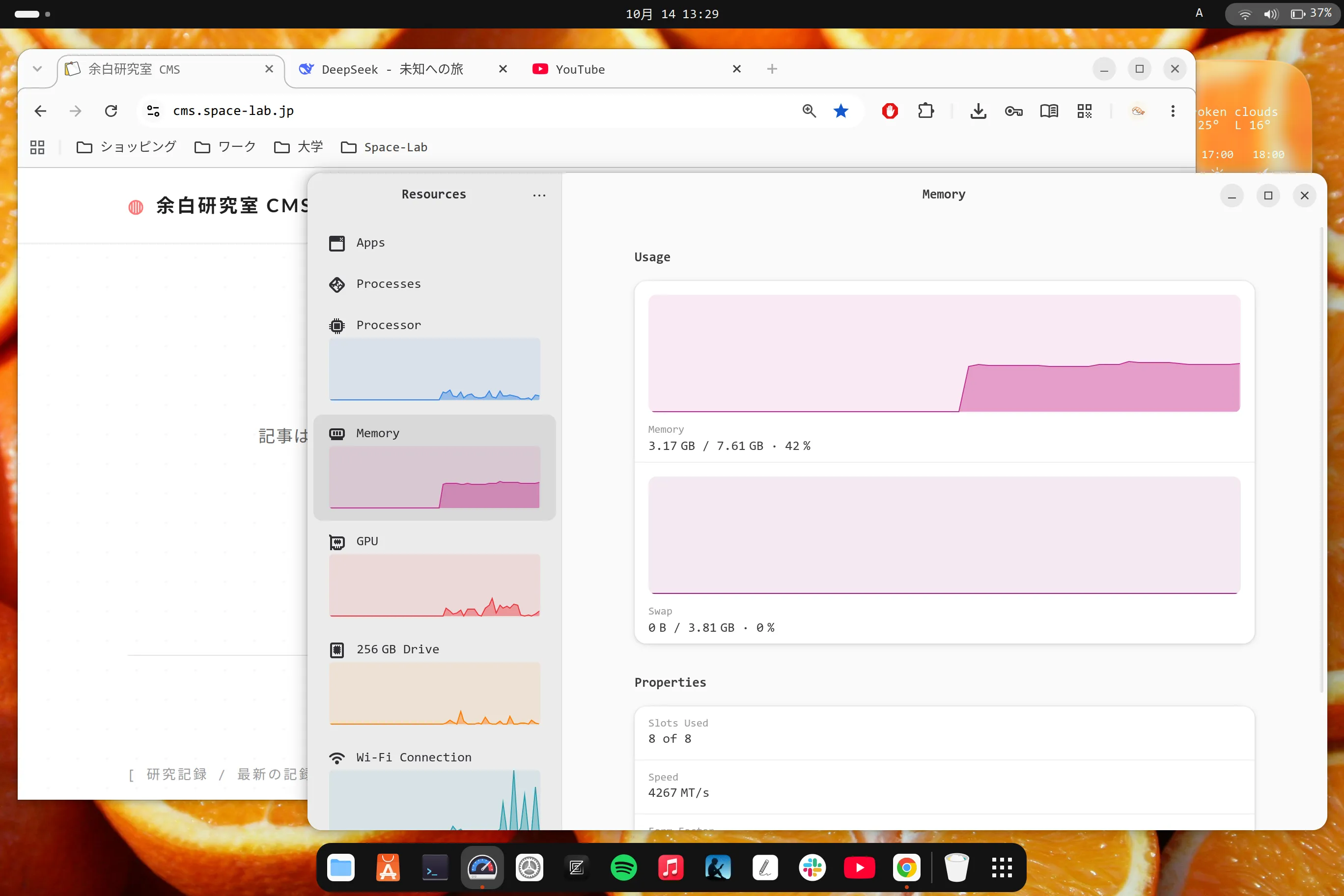This screenshot has height=896, width=1344.
Task: Open the Space-Lab bookmark folder
Action: pos(384,147)
